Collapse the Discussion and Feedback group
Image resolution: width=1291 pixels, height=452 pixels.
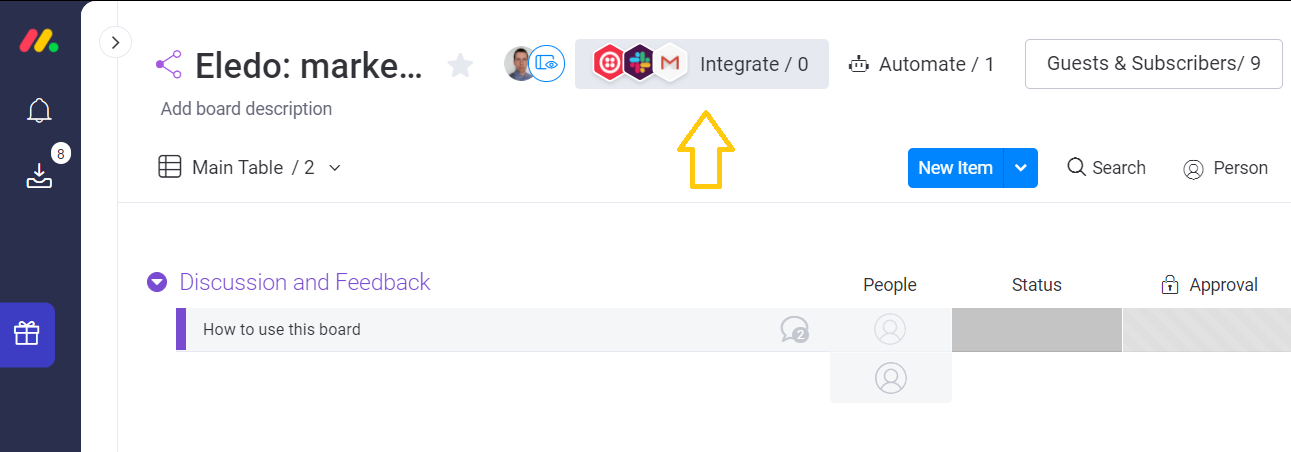tap(157, 283)
